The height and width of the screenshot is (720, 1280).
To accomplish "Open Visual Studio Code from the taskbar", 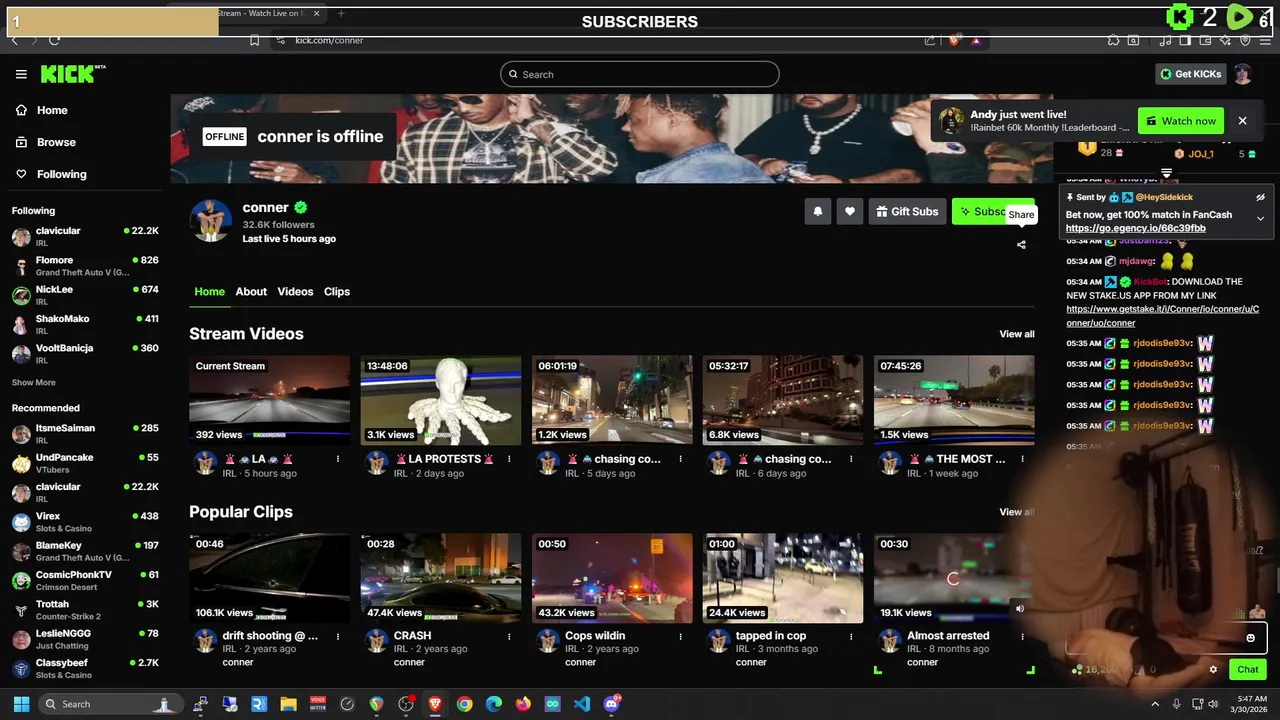I will point(582,704).
